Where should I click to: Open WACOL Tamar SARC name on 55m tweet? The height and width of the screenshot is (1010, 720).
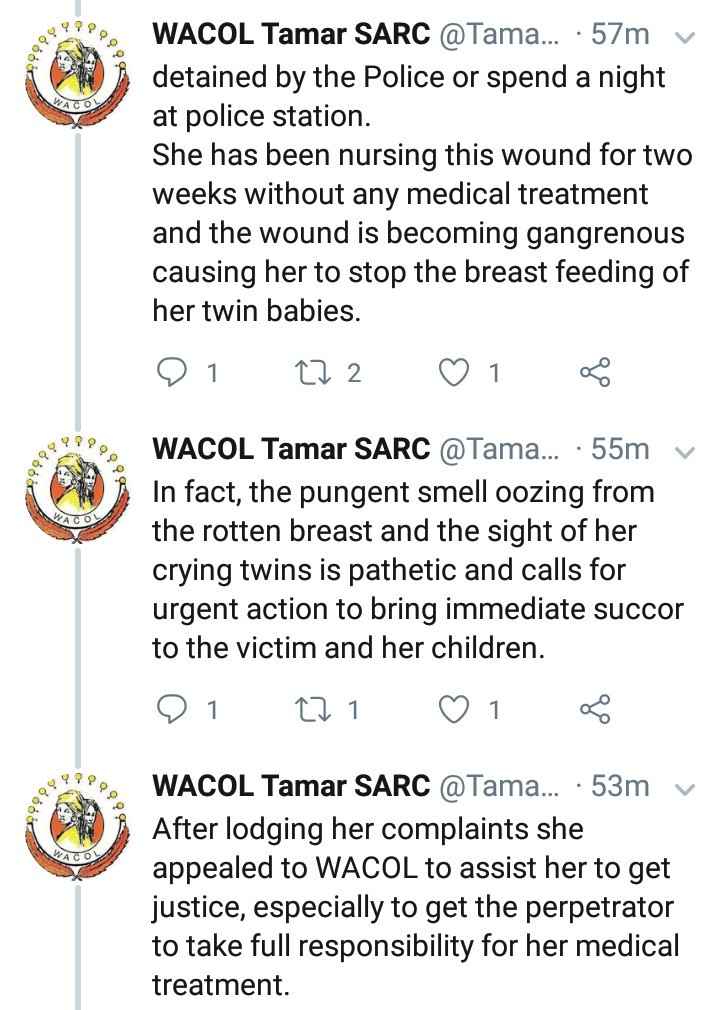(x=291, y=450)
